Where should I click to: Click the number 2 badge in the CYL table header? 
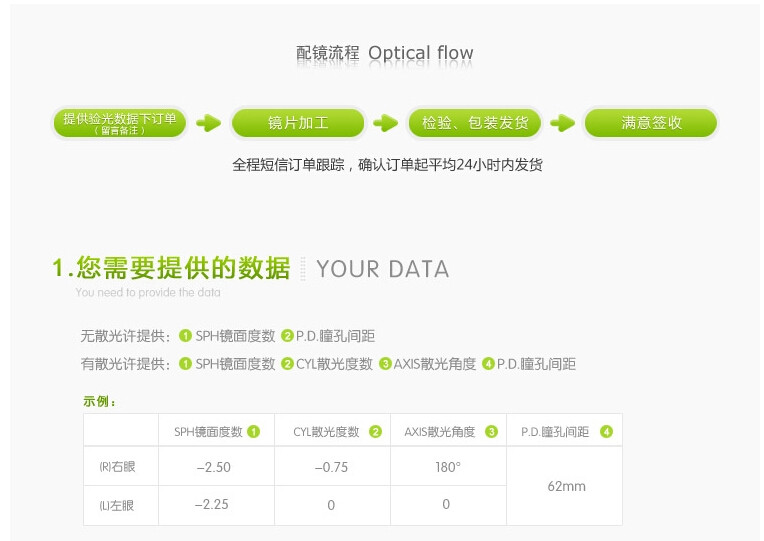click(x=375, y=432)
